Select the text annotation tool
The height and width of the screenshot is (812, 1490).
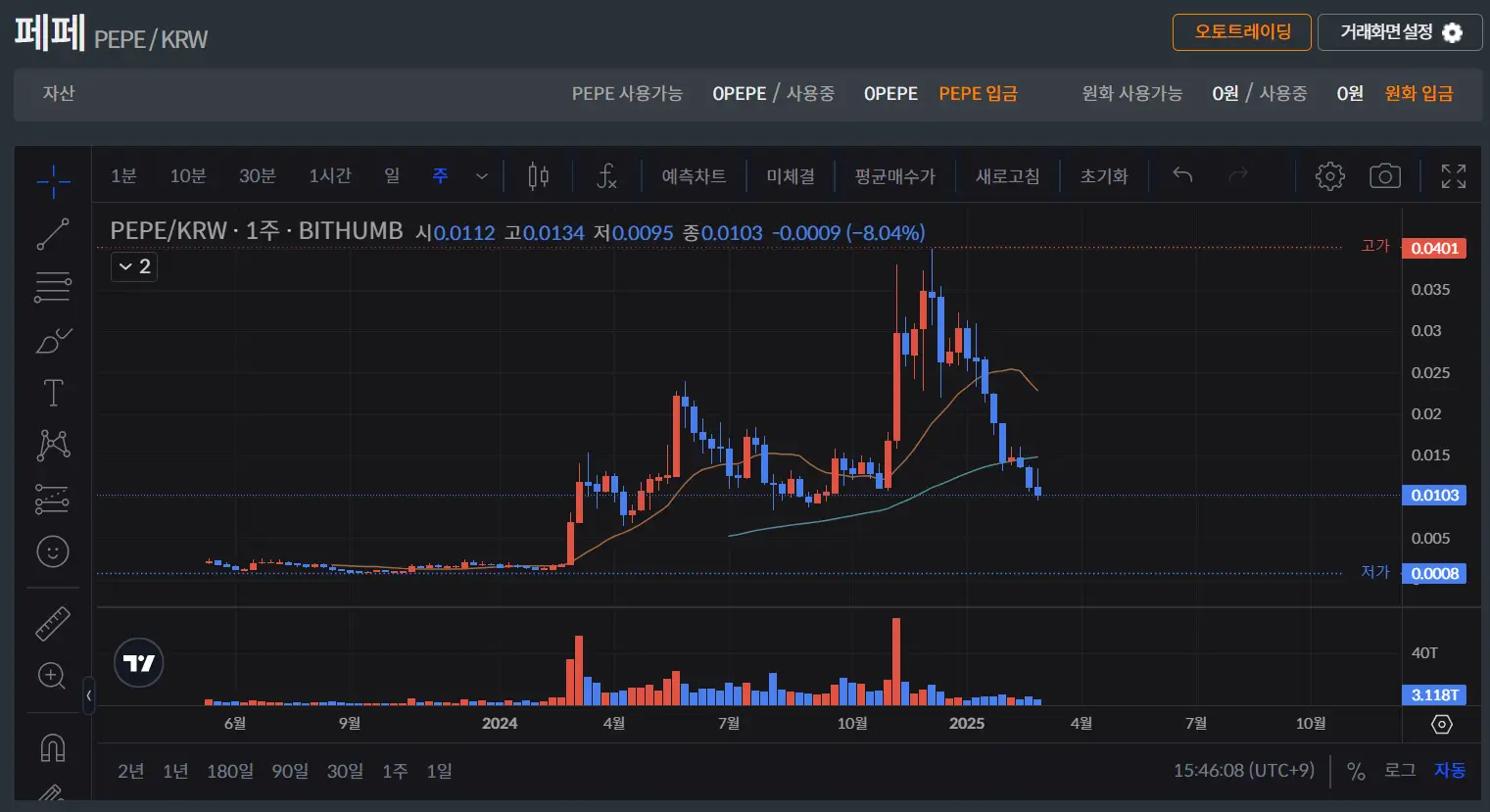[53, 393]
